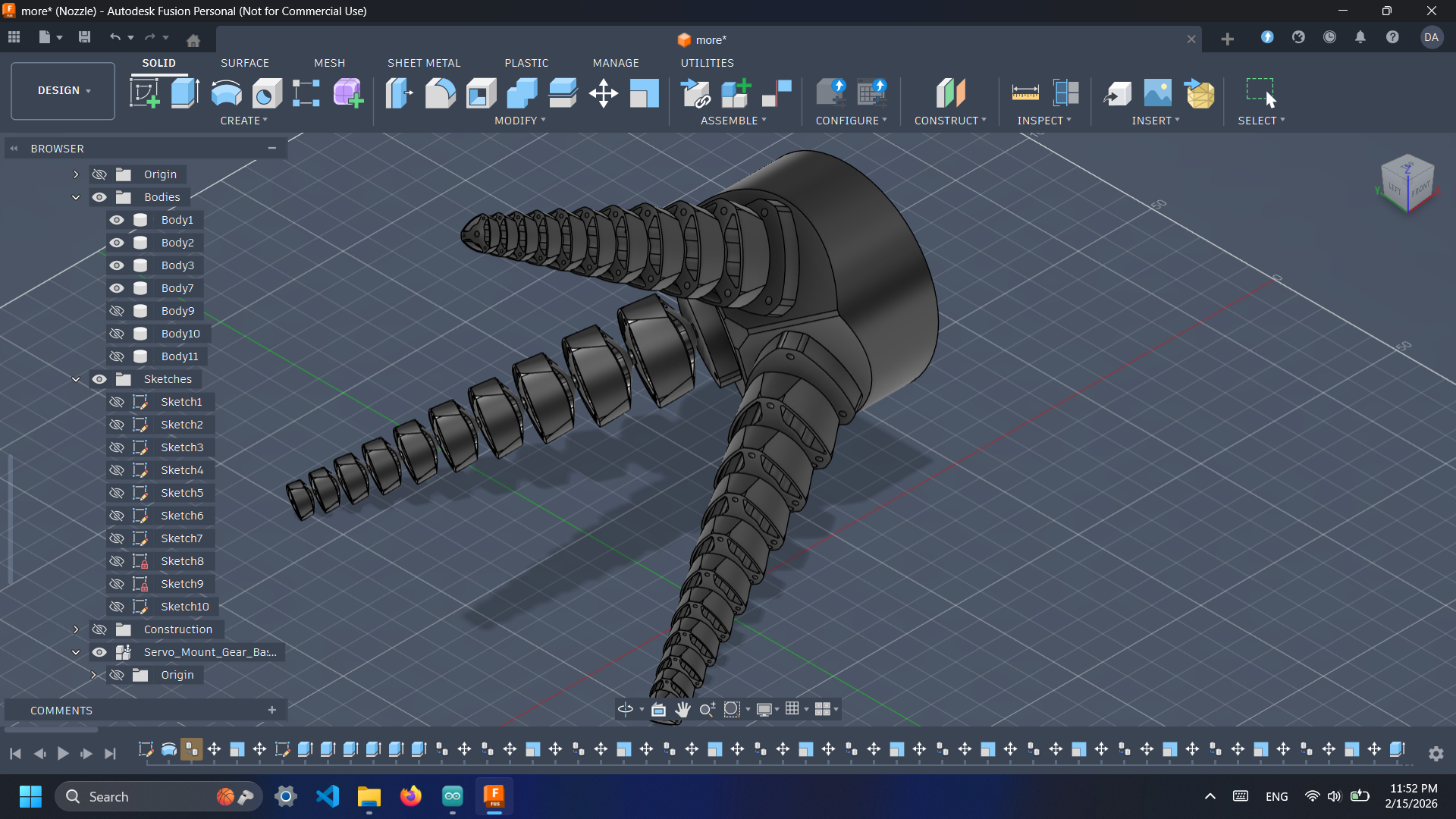Select the Press Pull tool
The height and width of the screenshot is (819, 1456).
click(399, 93)
